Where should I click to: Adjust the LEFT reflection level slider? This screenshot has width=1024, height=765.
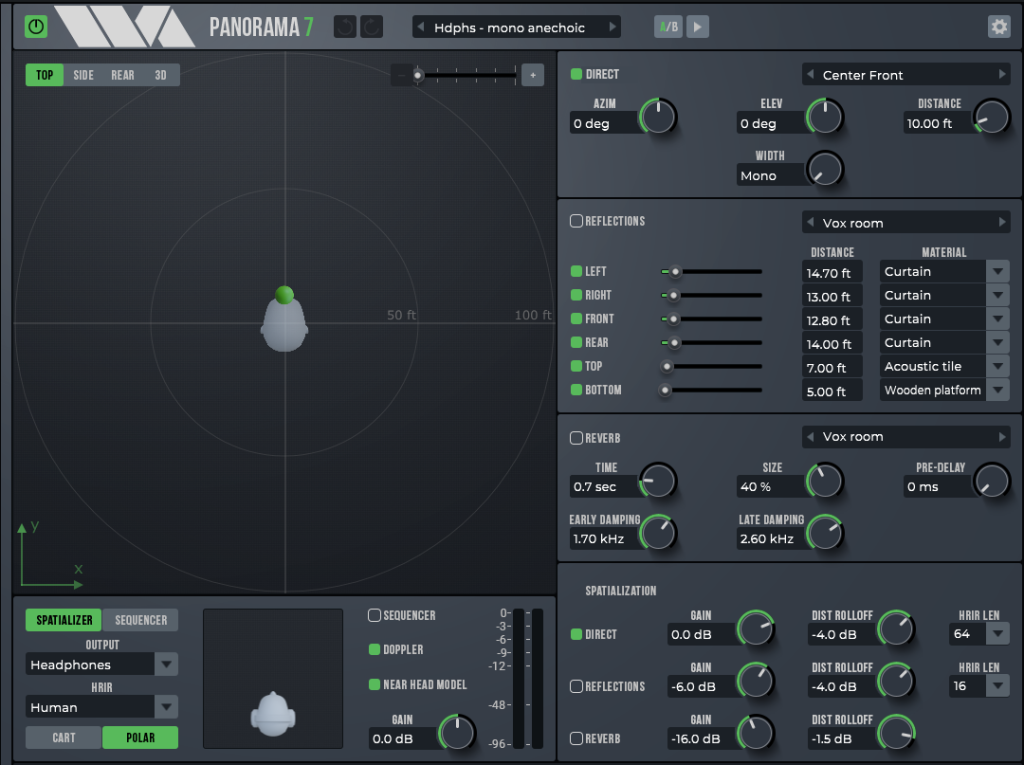tap(712, 271)
